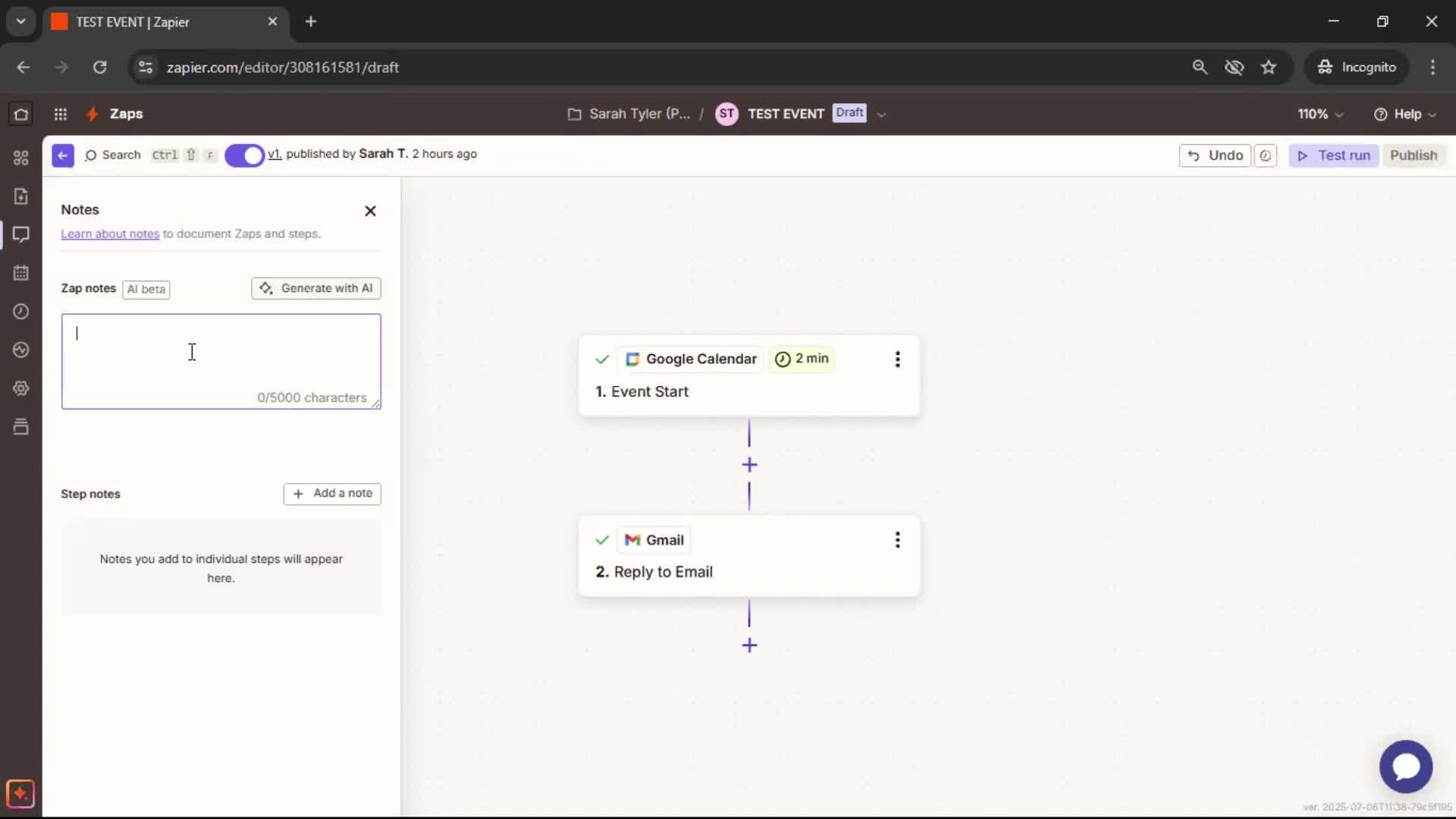The width and height of the screenshot is (1456, 819).
Task: Select the Google Calendar Event Start step
Action: coord(749,375)
